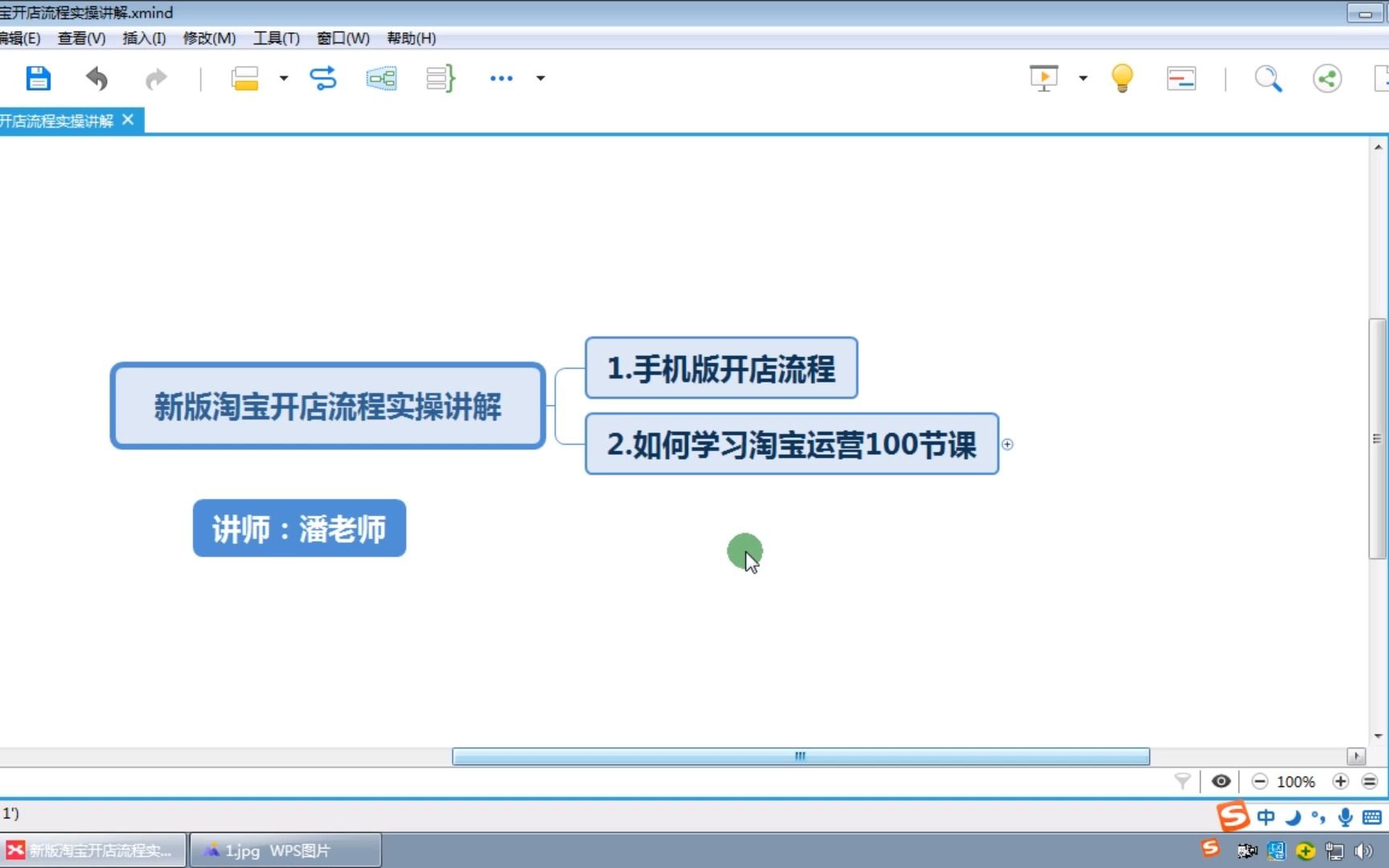Open the Window (窗口) menu
The image size is (1389, 868).
(x=343, y=38)
